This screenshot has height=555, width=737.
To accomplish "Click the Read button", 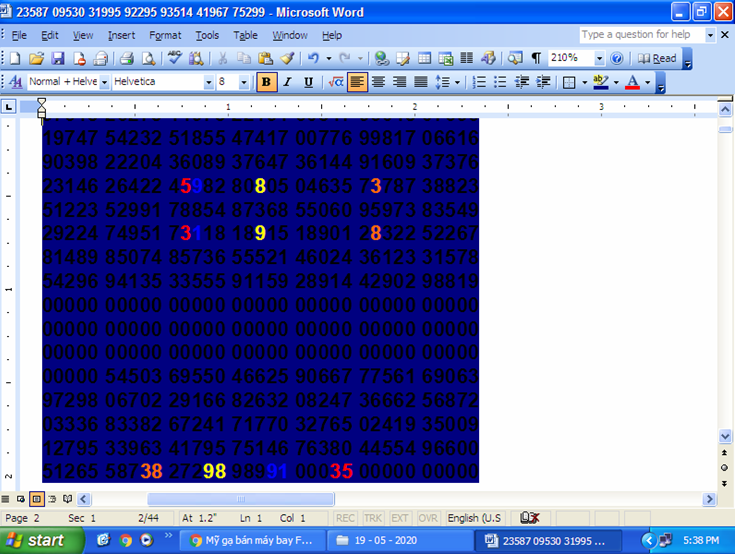I will [657, 59].
